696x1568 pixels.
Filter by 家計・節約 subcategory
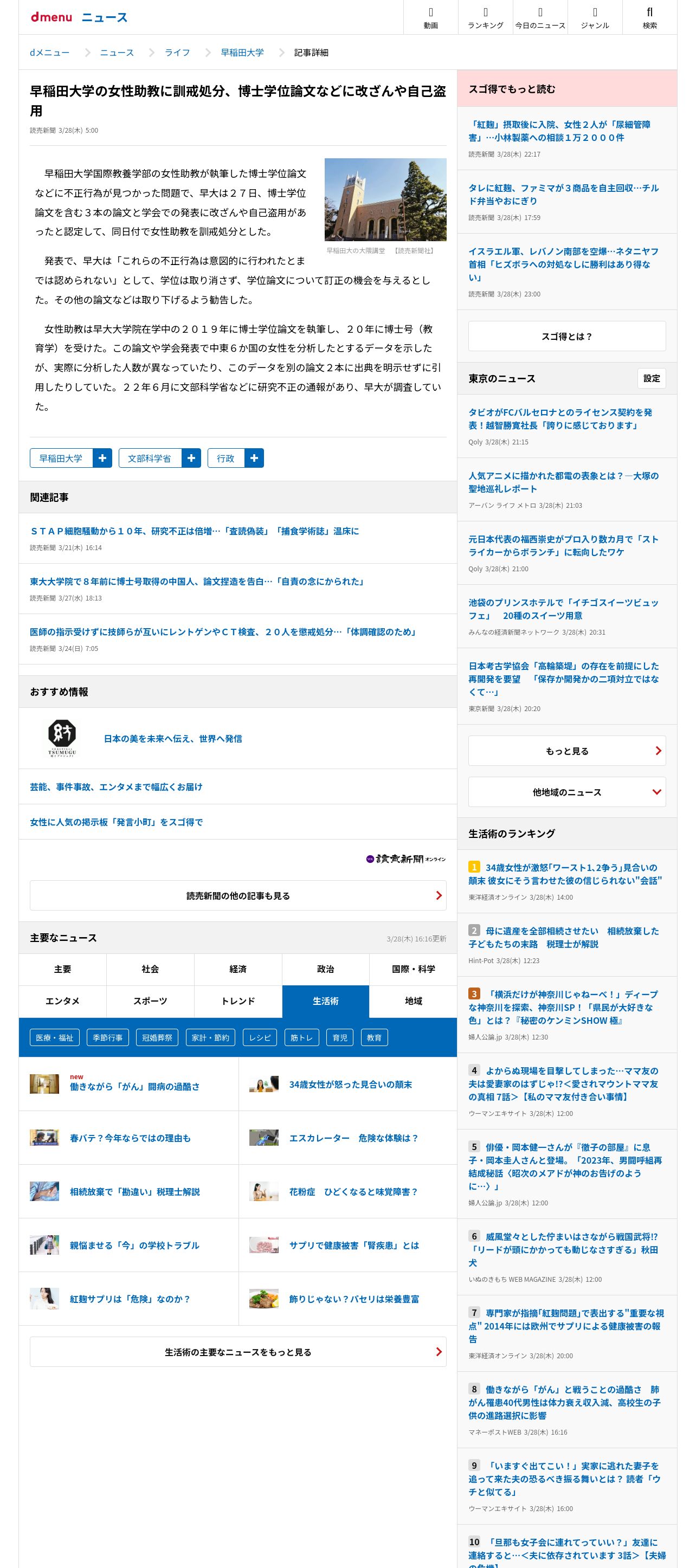coord(211,1037)
